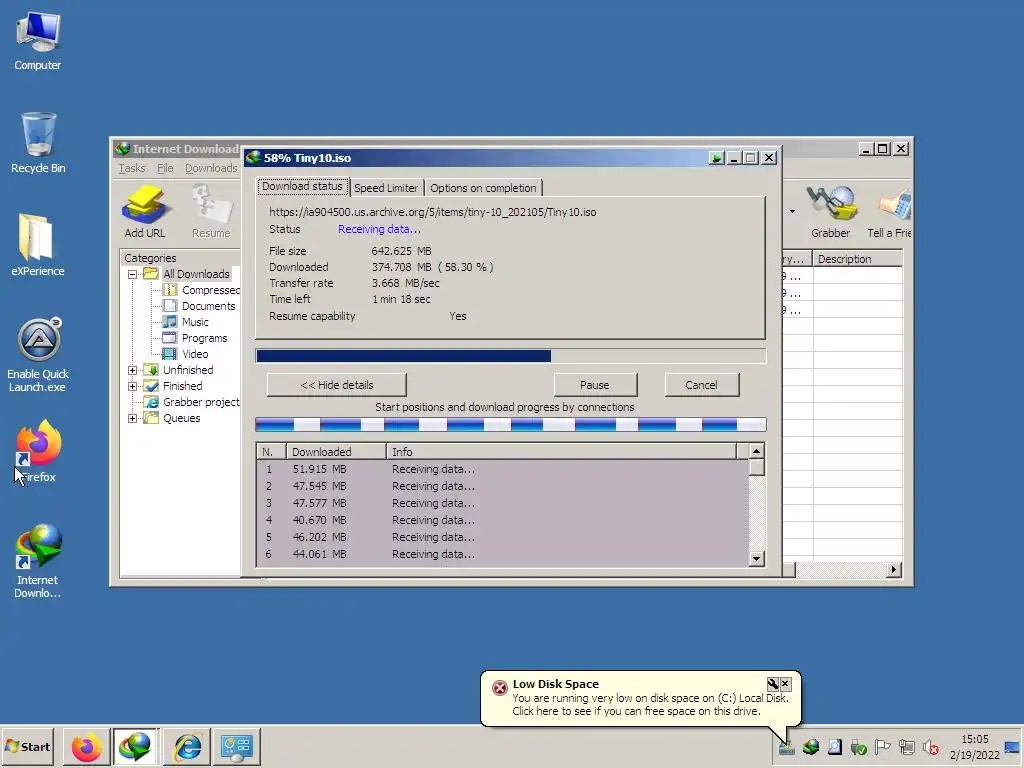Image resolution: width=1024 pixels, height=768 pixels.
Task: Open the Options on completion tab
Action: point(483,188)
